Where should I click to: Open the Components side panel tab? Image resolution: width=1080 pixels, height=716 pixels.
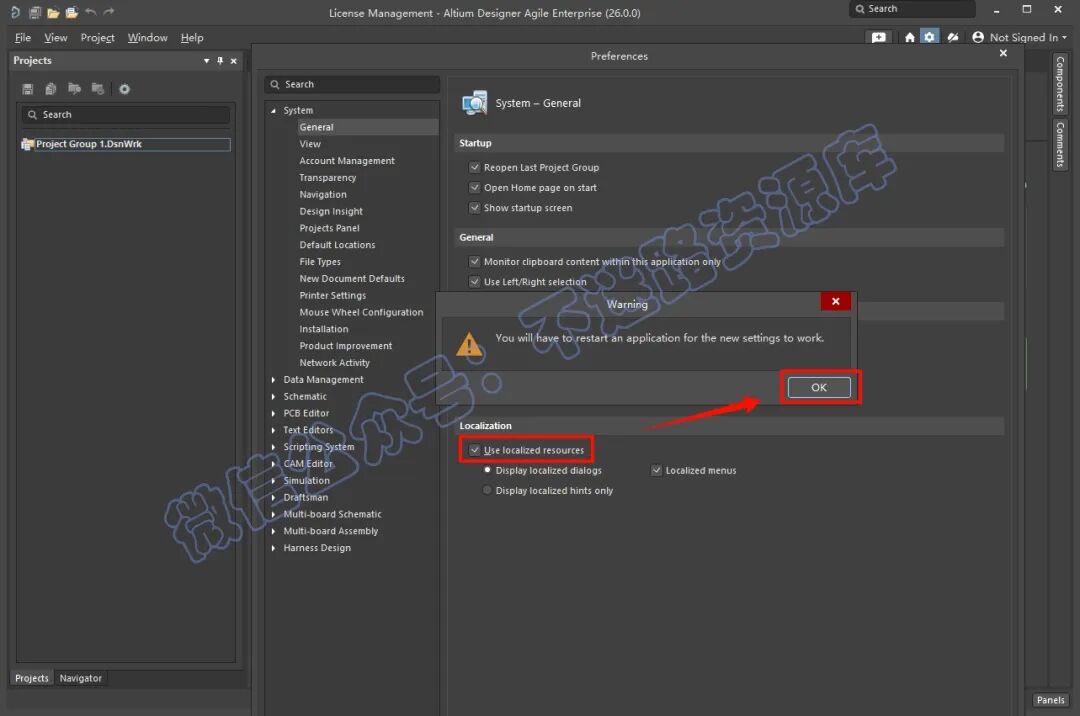click(1060, 84)
